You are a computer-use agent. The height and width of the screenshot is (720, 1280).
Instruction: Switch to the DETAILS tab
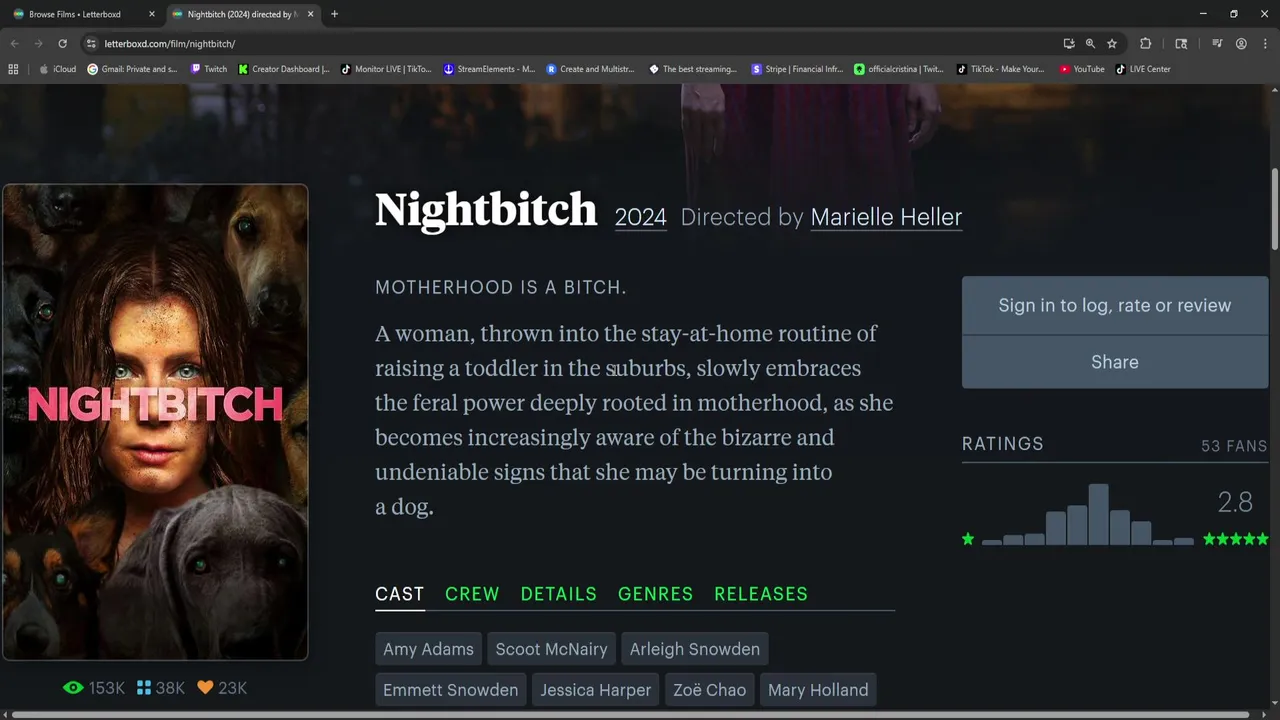point(559,594)
